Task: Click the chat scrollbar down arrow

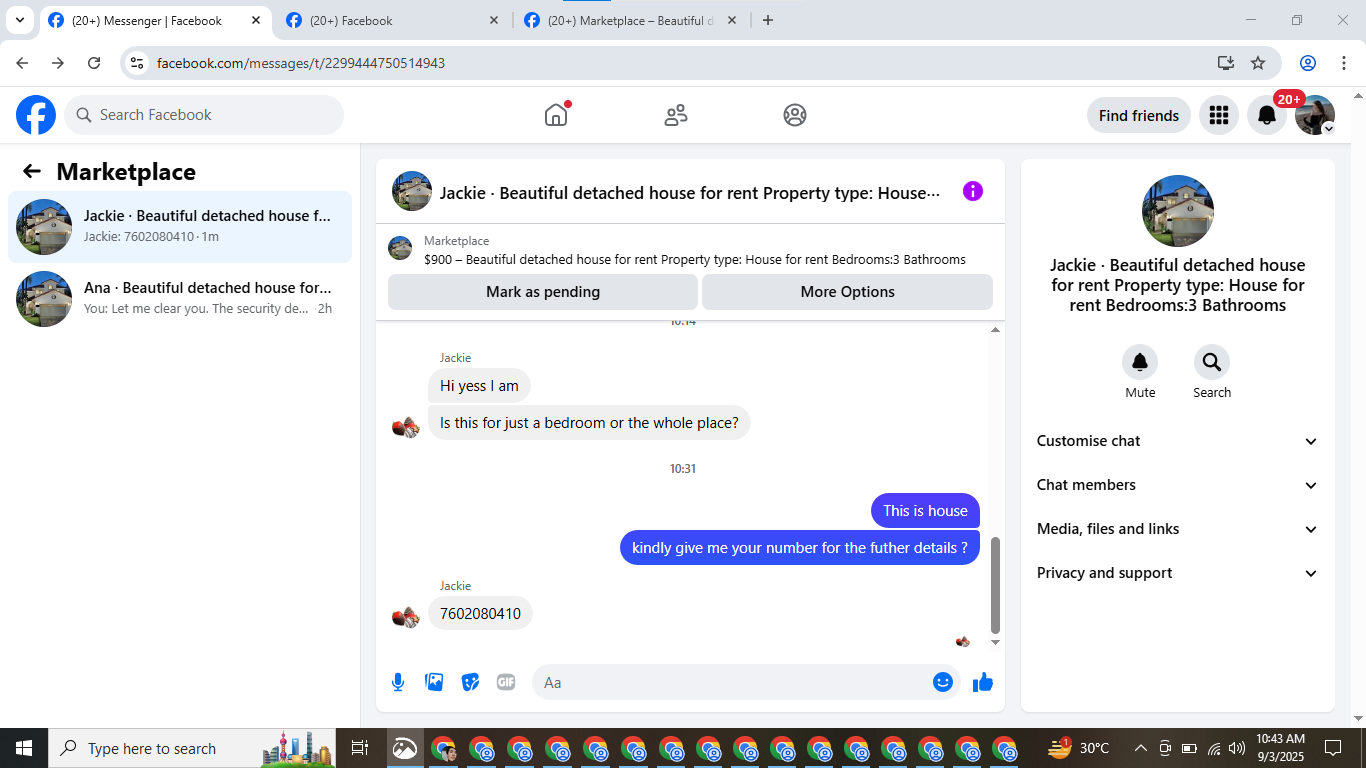Action: pos(995,643)
